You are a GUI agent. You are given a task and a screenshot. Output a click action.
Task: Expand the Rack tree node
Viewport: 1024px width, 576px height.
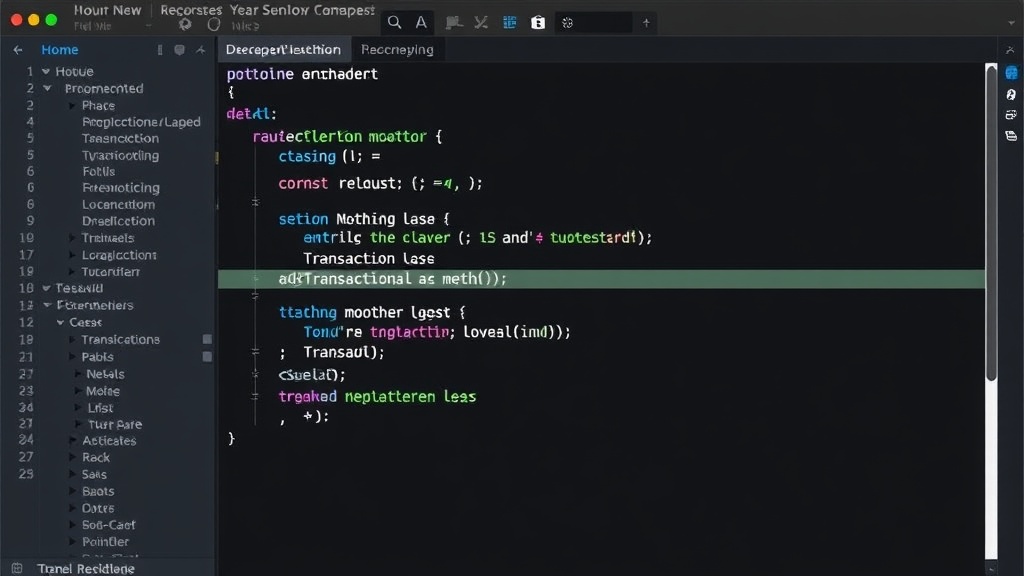pyautogui.click(x=72, y=457)
